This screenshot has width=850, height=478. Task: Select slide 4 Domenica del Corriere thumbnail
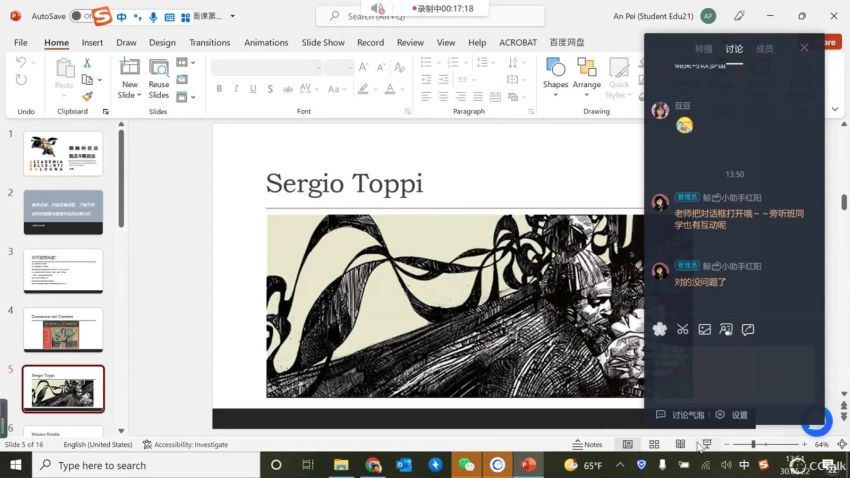[x=63, y=330]
